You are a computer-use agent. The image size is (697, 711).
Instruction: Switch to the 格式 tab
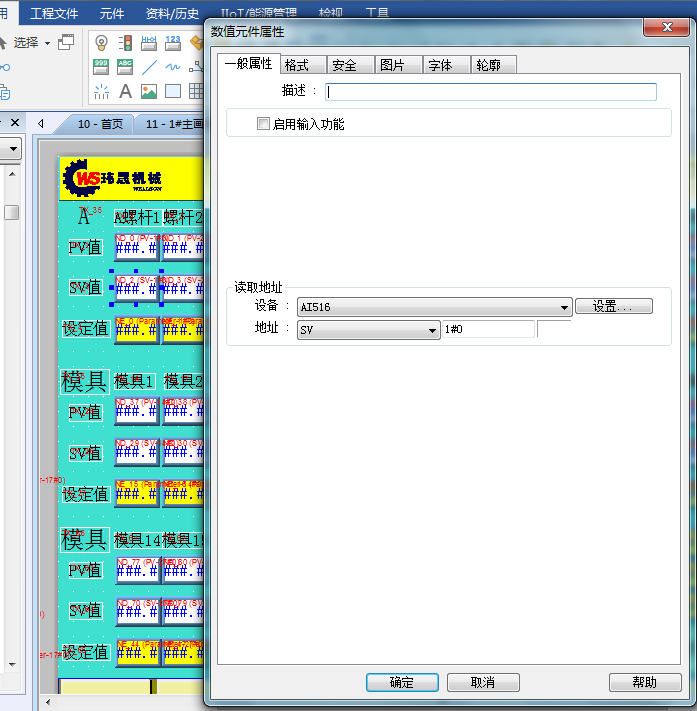[x=296, y=65]
